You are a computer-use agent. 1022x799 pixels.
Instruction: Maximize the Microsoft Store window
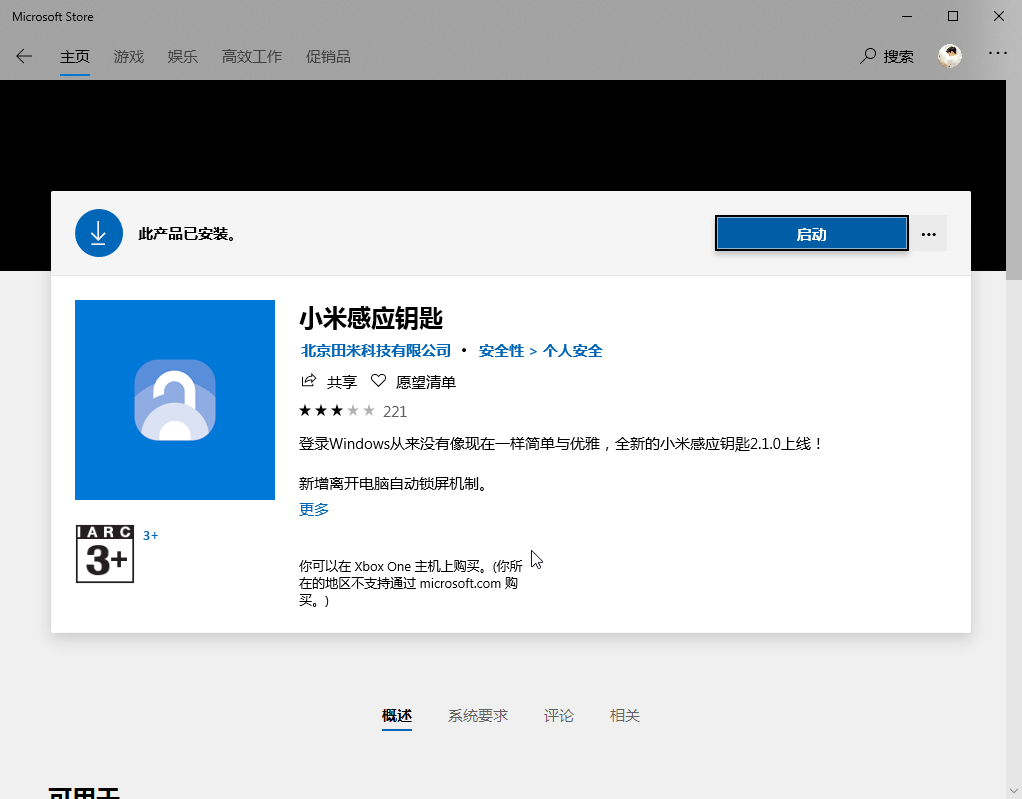[x=953, y=16]
